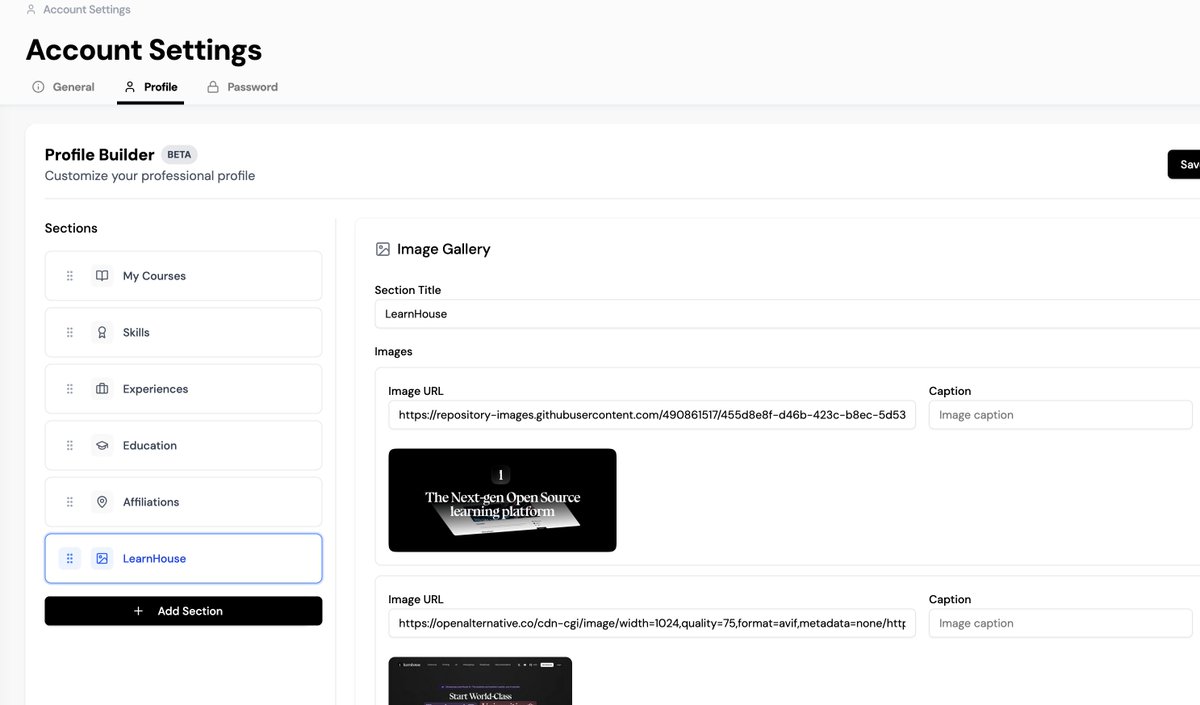Switch to the General tab
The image size is (1200, 705).
tap(63, 87)
